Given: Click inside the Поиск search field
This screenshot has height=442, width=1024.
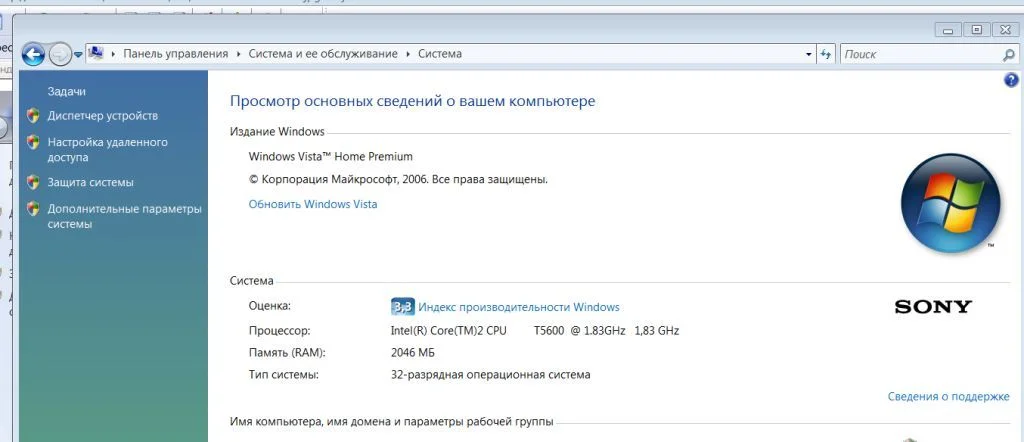Looking at the screenshot, I should 921,54.
